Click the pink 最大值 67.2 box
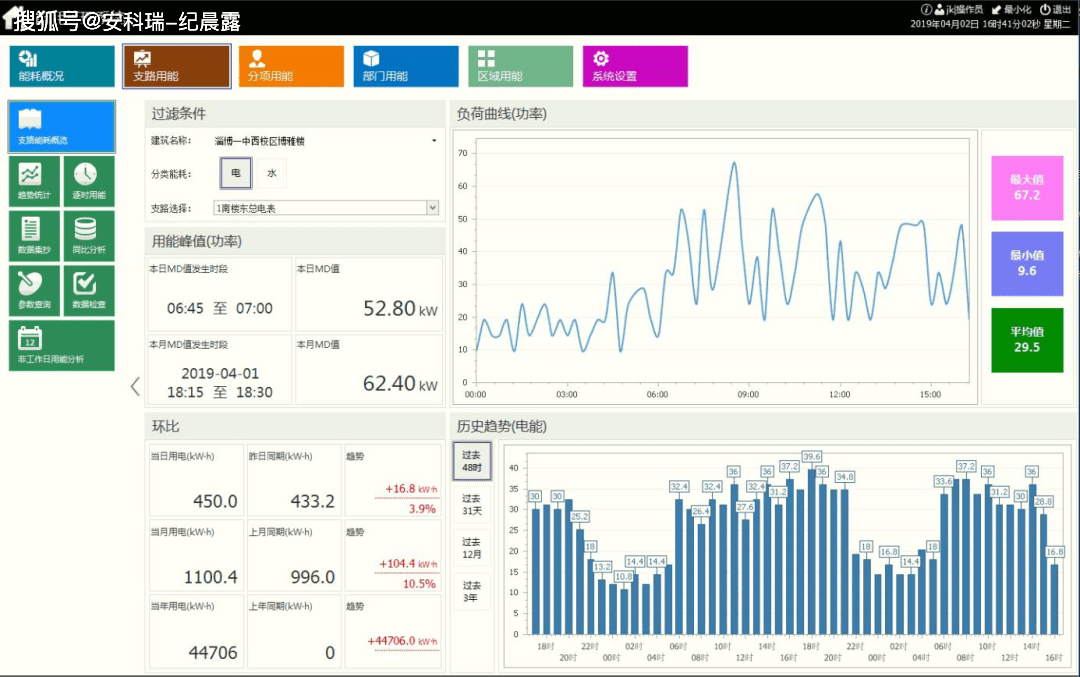The height and width of the screenshot is (677, 1080). (1027, 187)
